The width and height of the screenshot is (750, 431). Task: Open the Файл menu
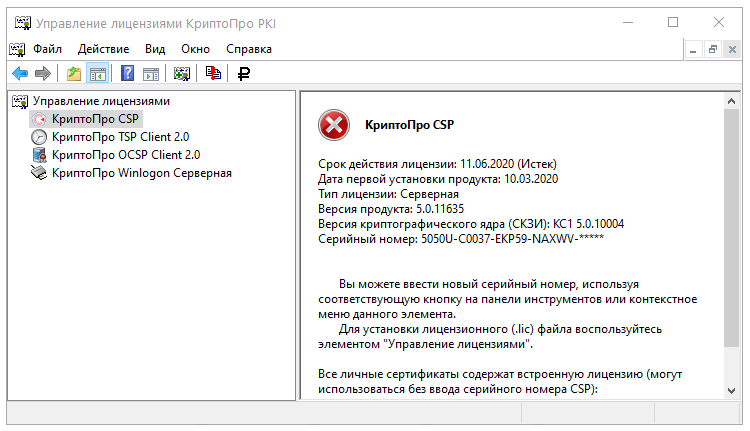(47, 48)
